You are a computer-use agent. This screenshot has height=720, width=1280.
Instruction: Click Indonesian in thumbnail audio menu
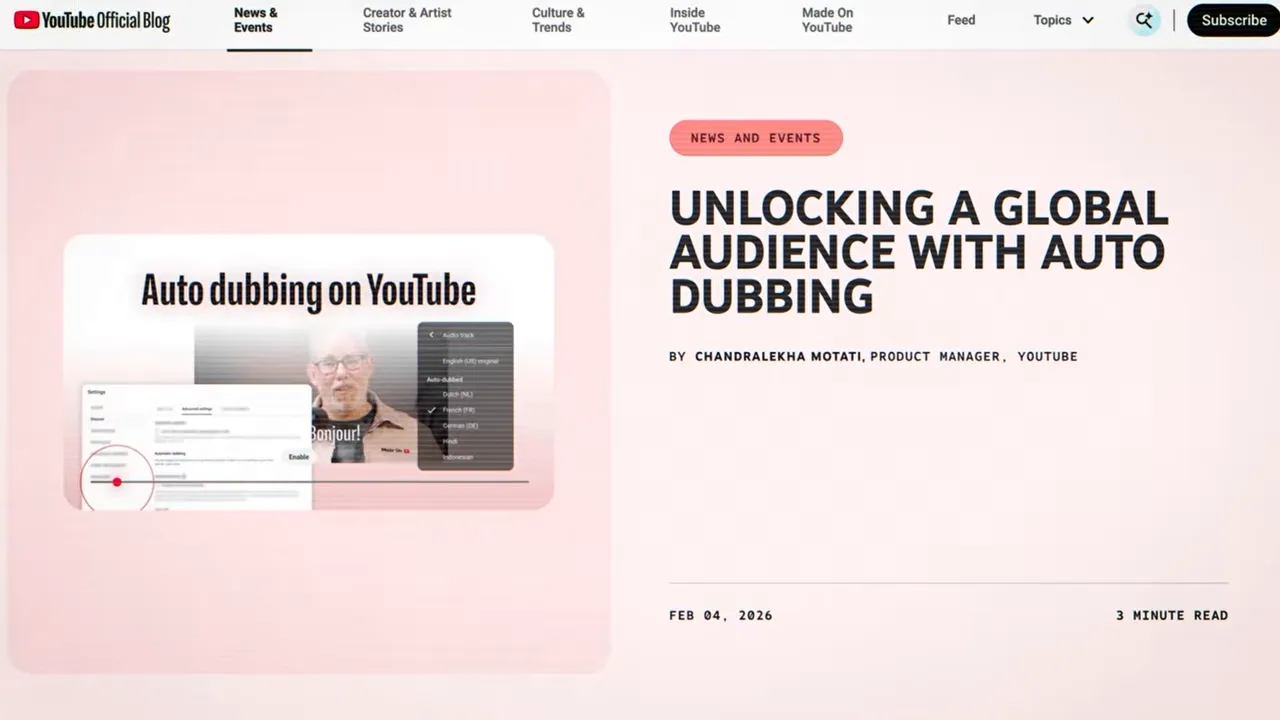[x=458, y=457]
